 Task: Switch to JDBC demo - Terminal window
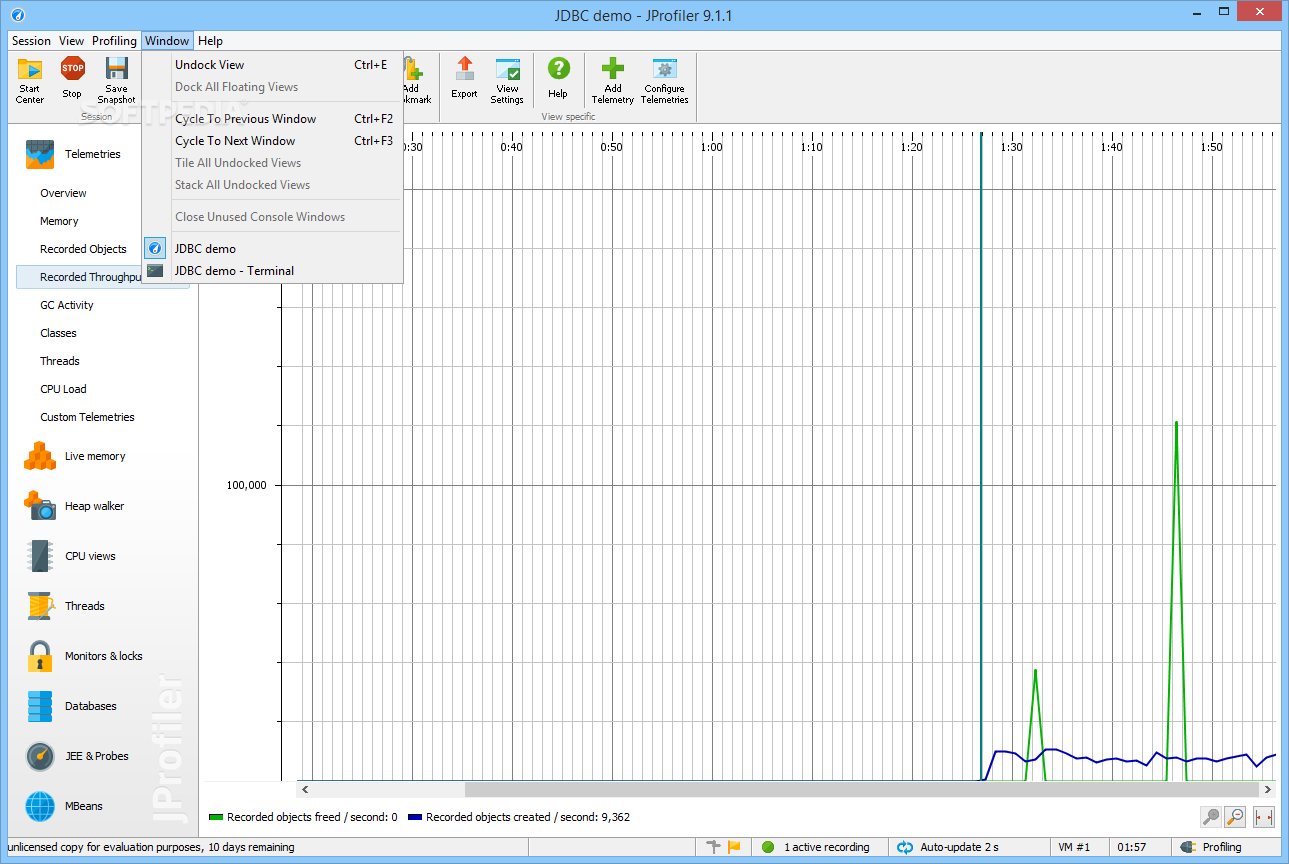[272, 270]
